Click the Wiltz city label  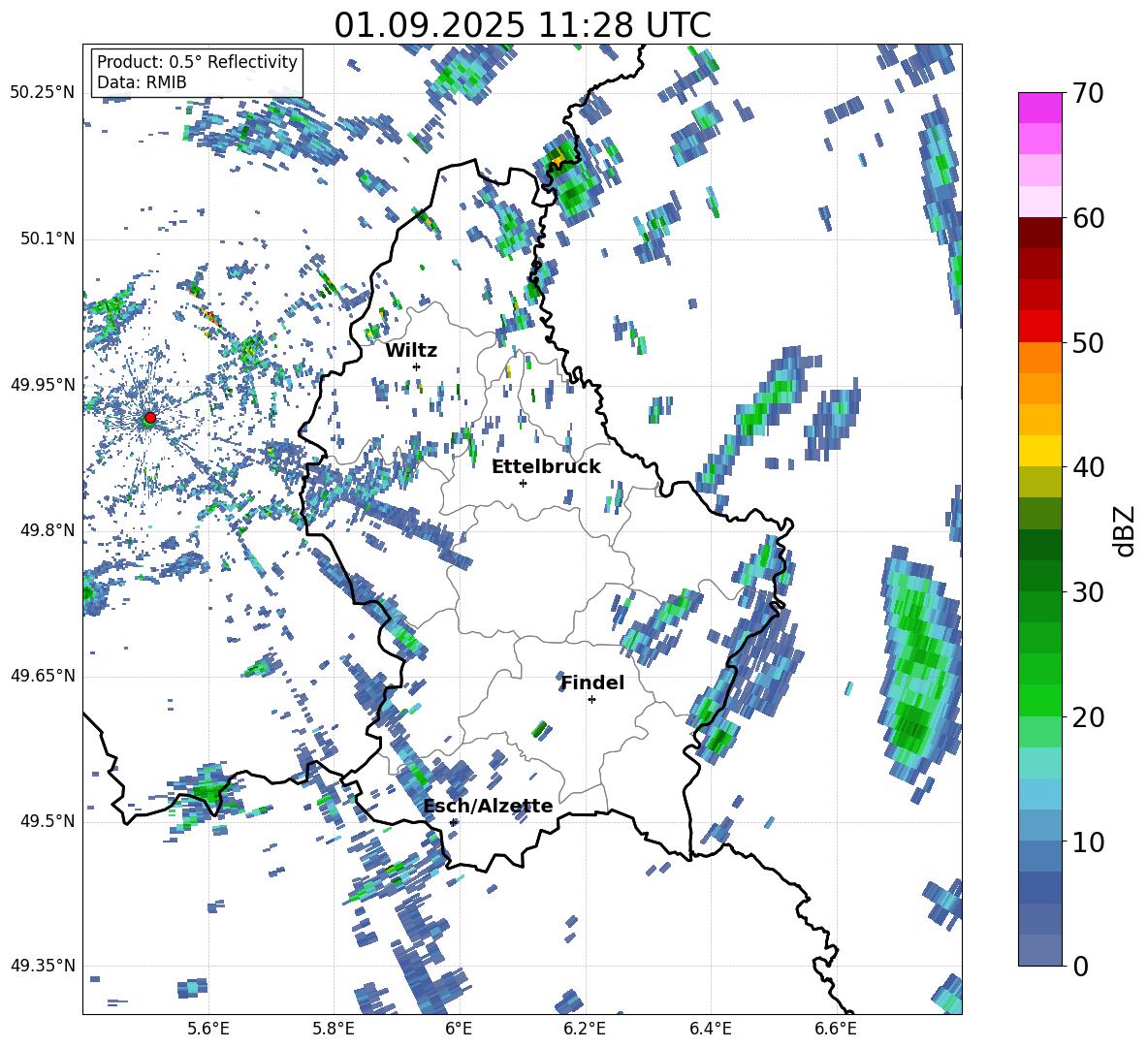[x=411, y=351]
